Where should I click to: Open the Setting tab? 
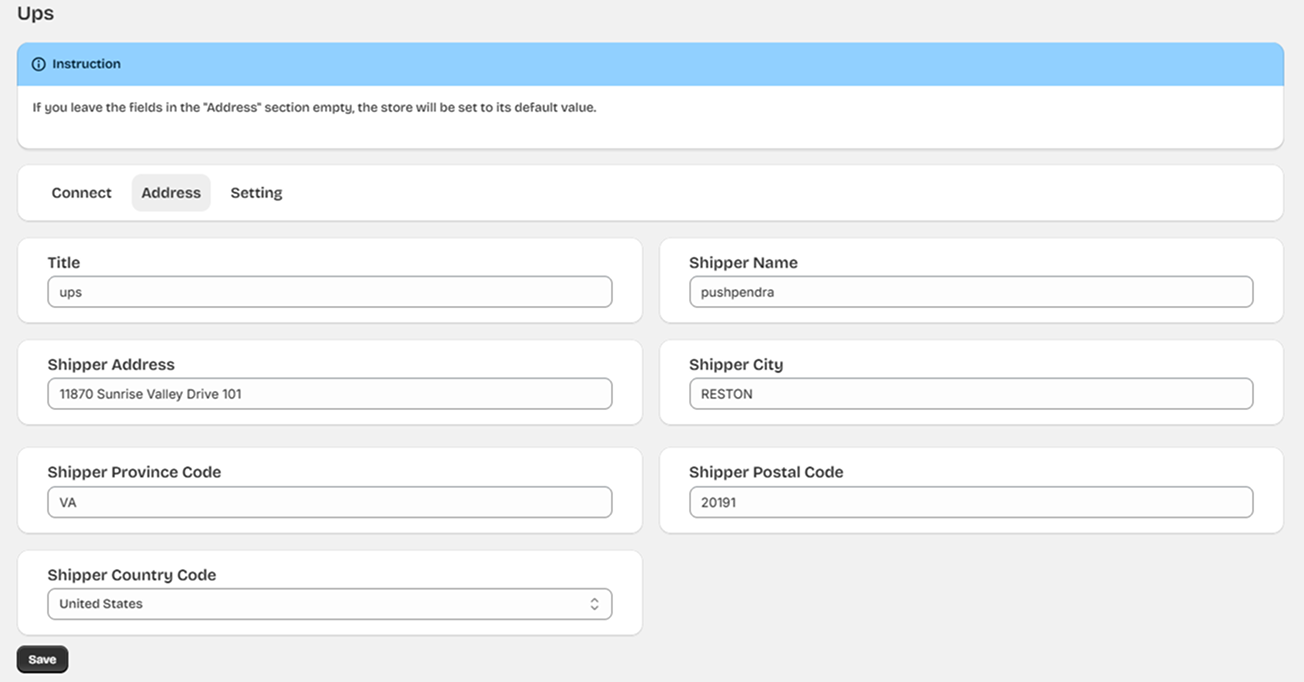pos(256,193)
